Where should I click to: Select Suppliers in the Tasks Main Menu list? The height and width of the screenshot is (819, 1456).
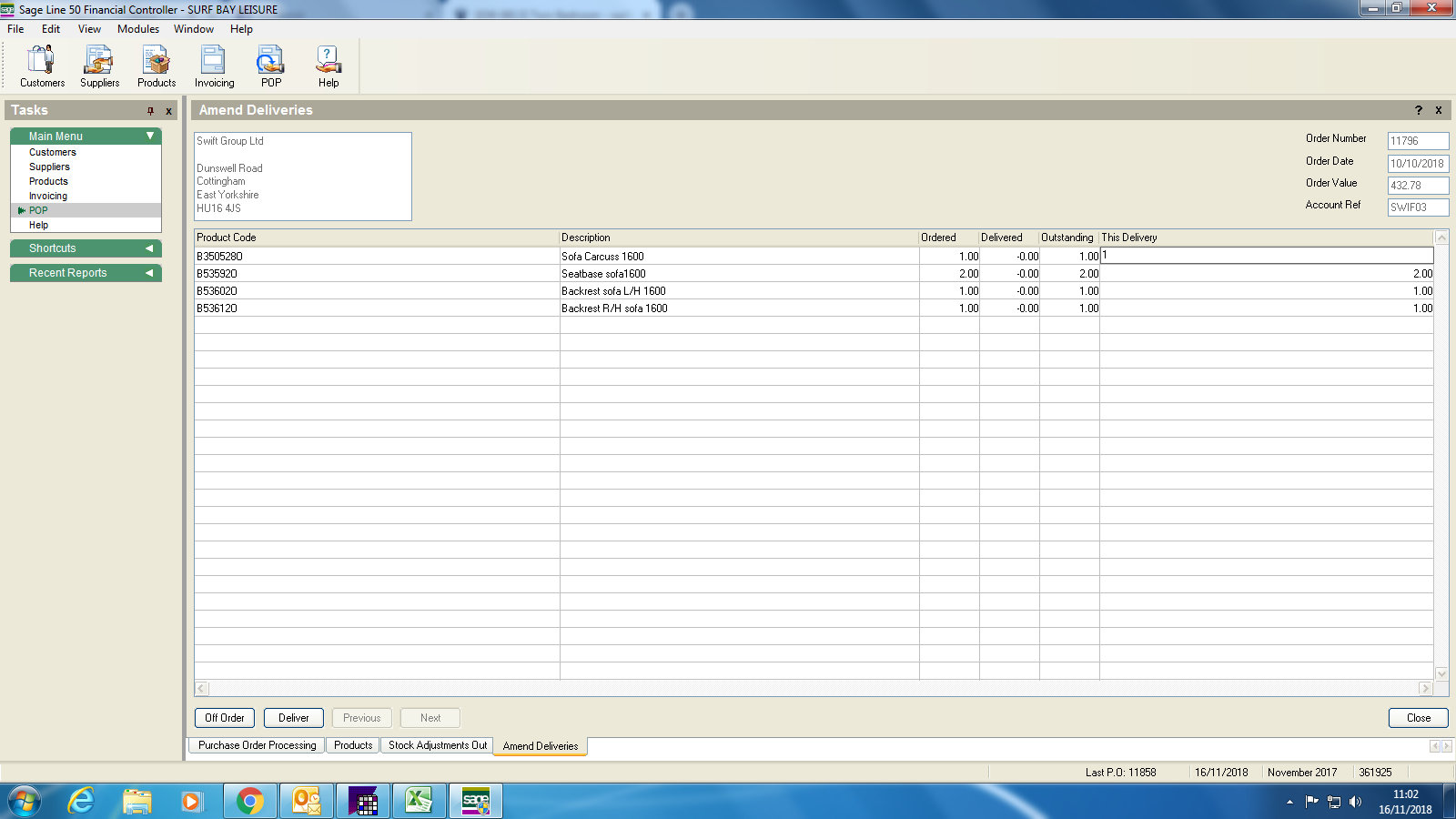click(49, 167)
